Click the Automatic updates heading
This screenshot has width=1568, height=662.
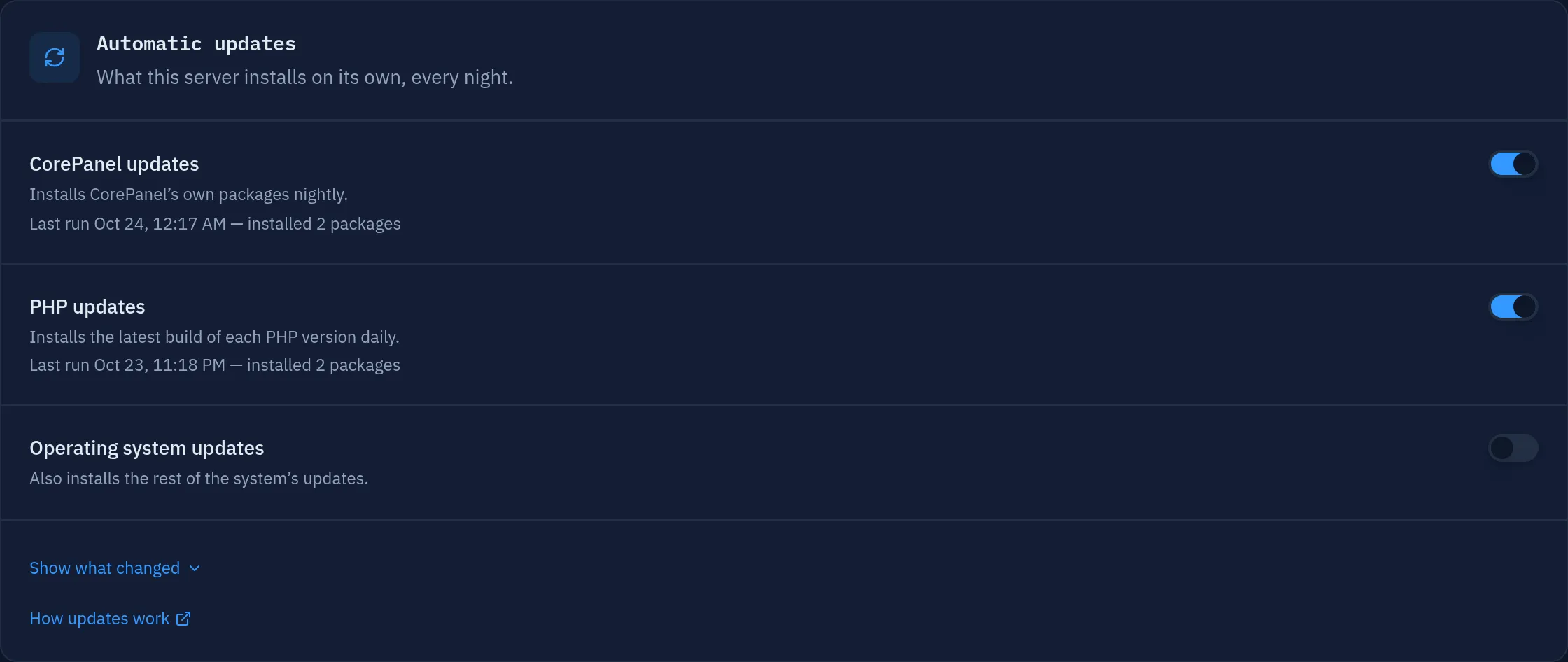pyautogui.click(x=196, y=43)
